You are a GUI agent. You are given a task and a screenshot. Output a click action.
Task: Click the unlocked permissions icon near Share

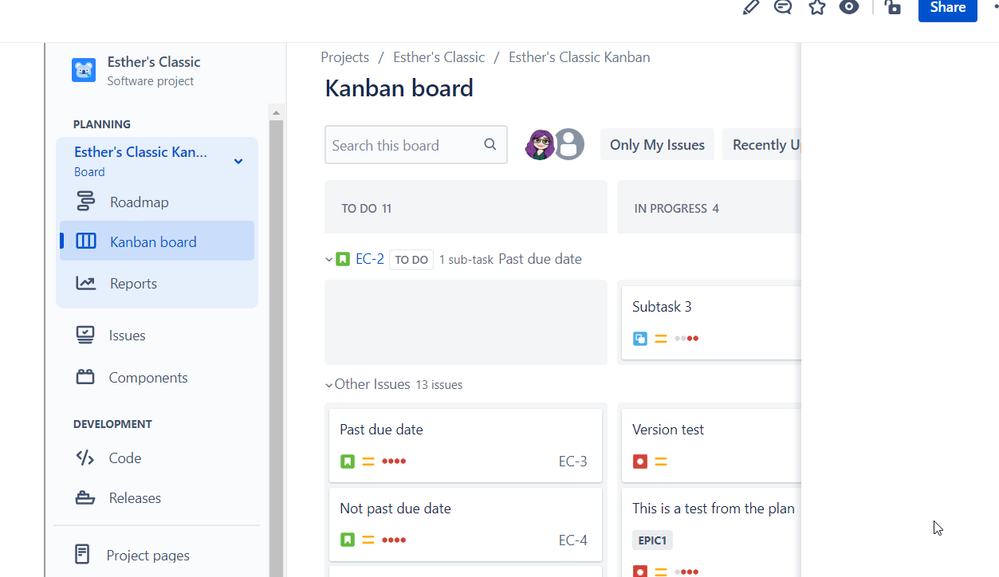click(892, 8)
